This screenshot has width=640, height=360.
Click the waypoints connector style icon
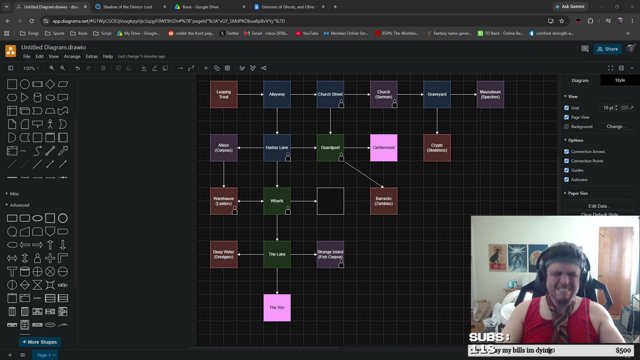point(191,68)
